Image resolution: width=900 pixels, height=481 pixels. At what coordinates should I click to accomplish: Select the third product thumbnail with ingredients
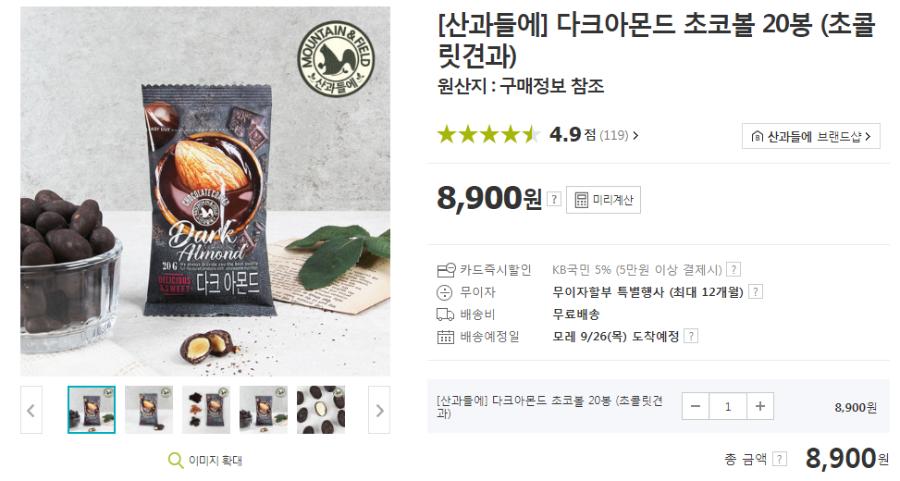click(x=206, y=410)
